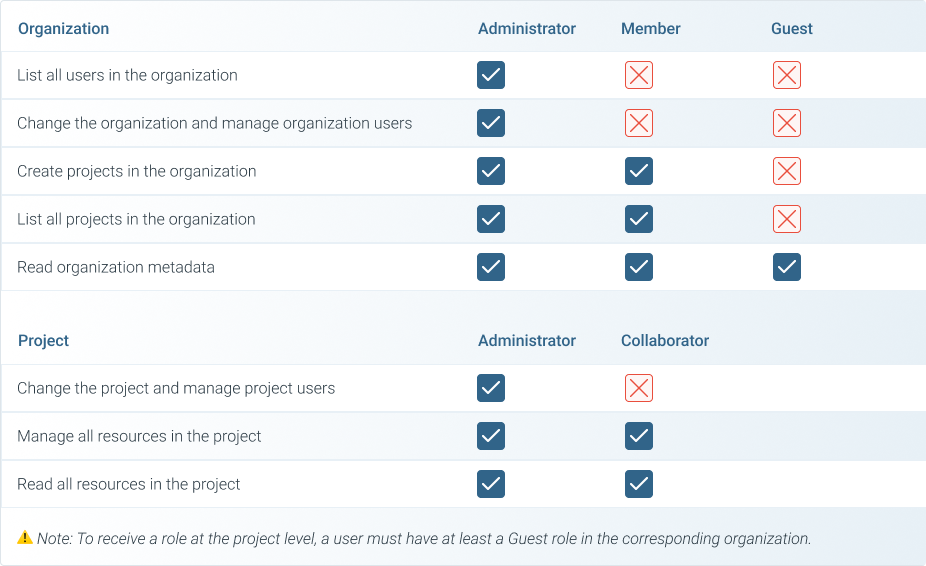This screenshot has width=926, height=566.
Task: Click Guest red X for List all users
Action: (787, 75)
